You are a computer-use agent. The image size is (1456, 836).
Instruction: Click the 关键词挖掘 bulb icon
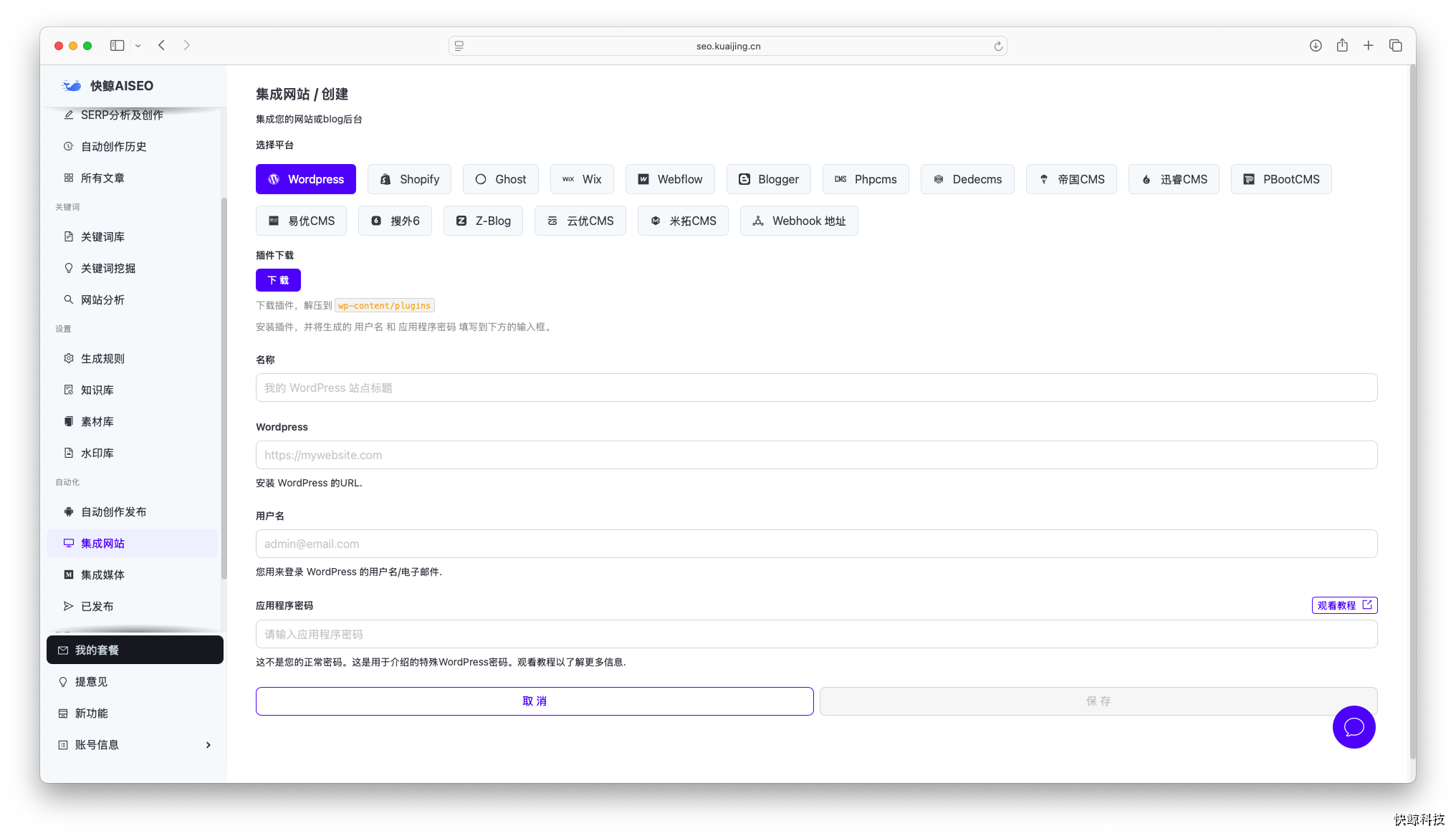[69, 268]
